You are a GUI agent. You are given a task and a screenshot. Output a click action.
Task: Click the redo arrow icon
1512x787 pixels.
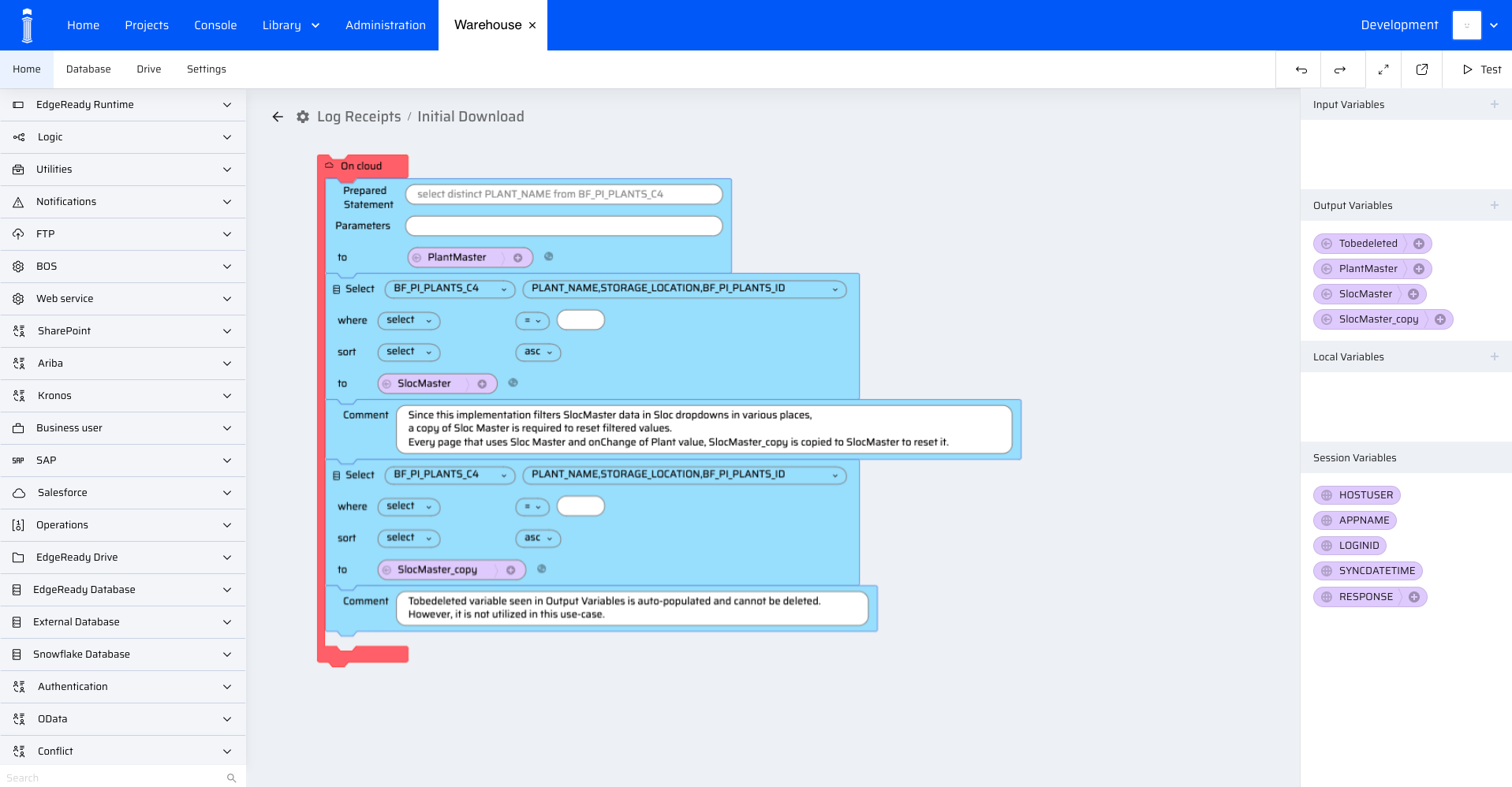[1340, 70]
